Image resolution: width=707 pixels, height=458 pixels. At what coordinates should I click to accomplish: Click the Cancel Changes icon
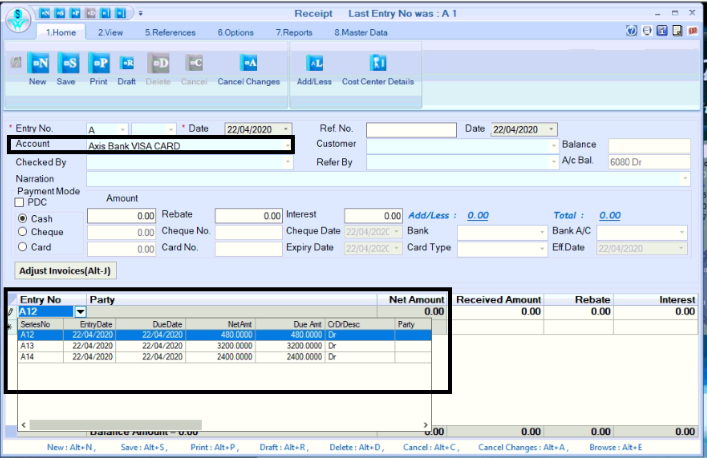click(248, 63)
